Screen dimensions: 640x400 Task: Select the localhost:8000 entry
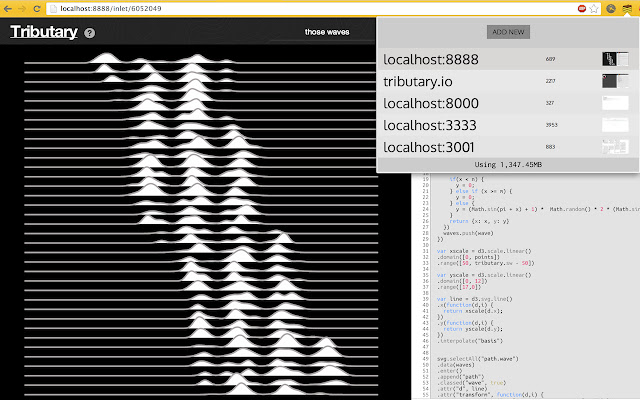pyautogui.click(x=507, y=103)
